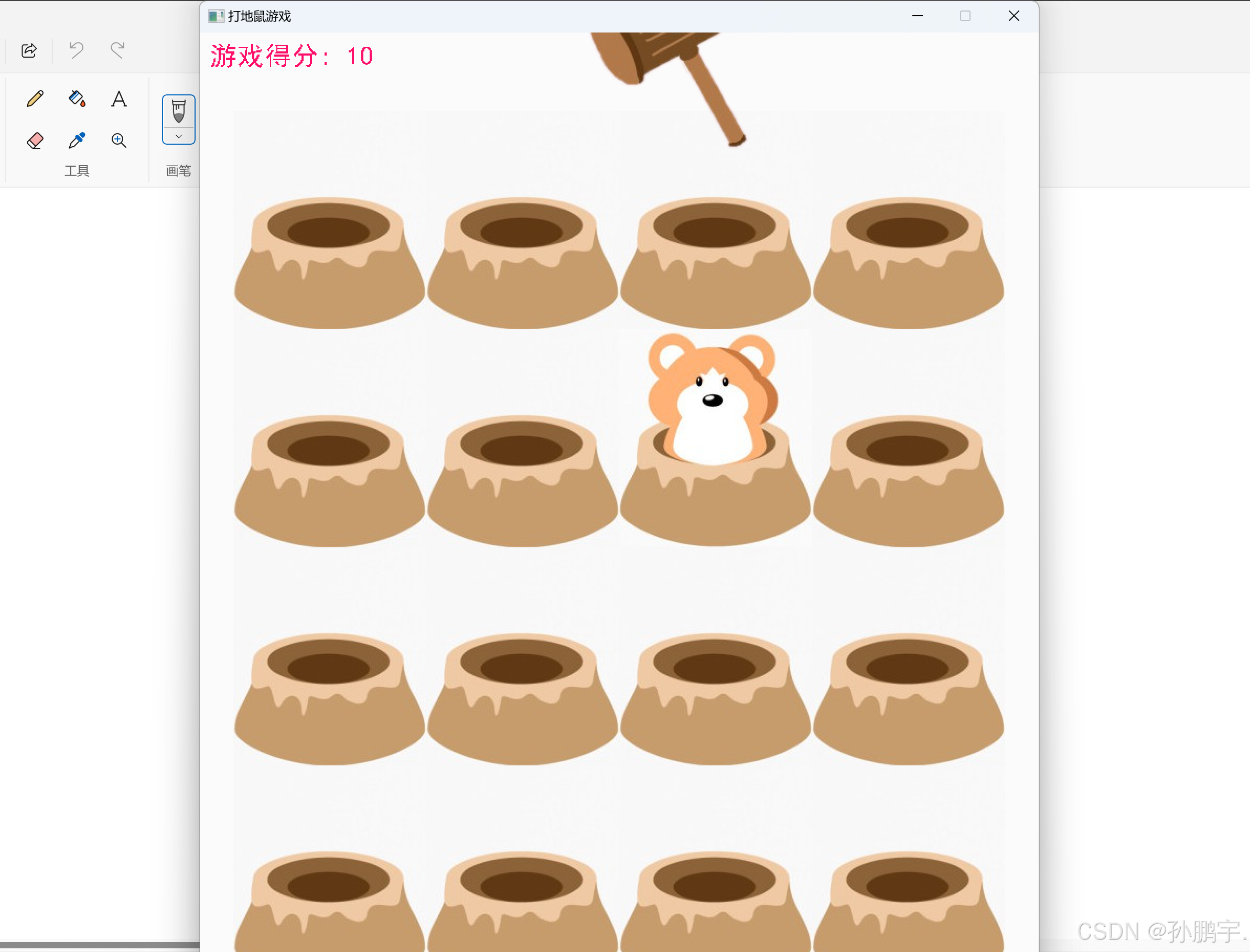Select the Text tool in Paint
The image size is (1250, 952).
click(x=119, y=99)
